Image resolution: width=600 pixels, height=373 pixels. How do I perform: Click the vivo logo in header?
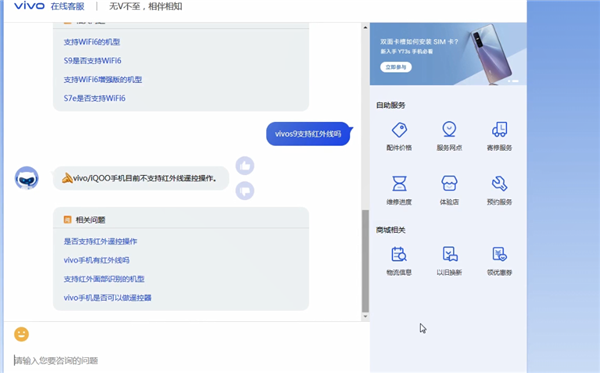click(29, 6)
